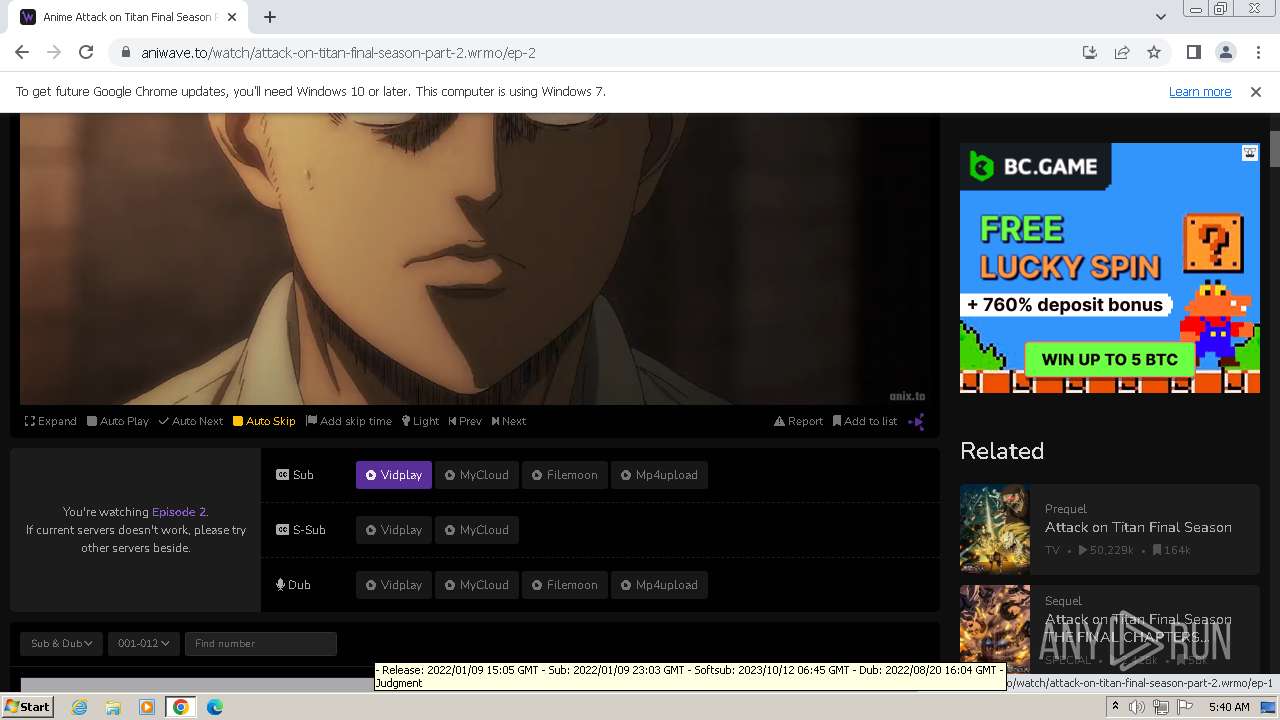Screen dimensions: 1280x720
Task: Open the file explorer taskbar icon
Action: click(113, 707)
